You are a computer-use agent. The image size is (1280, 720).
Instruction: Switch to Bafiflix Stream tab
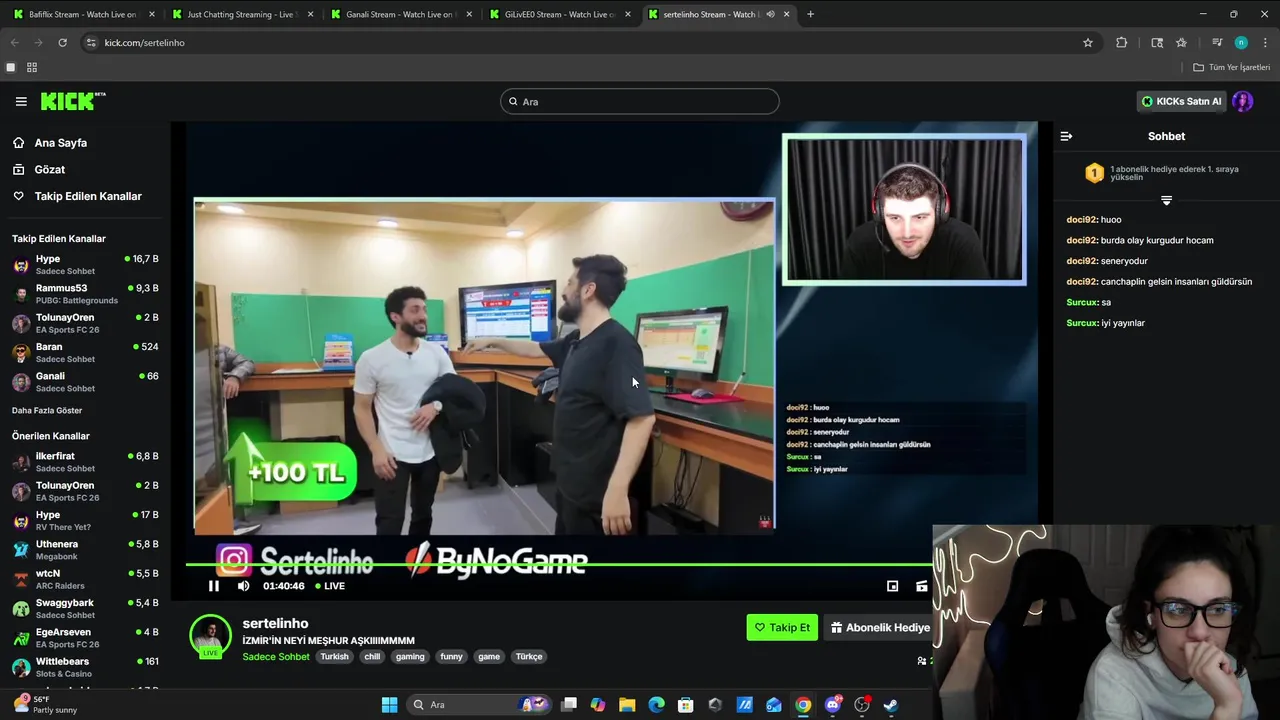coord(82,14)
